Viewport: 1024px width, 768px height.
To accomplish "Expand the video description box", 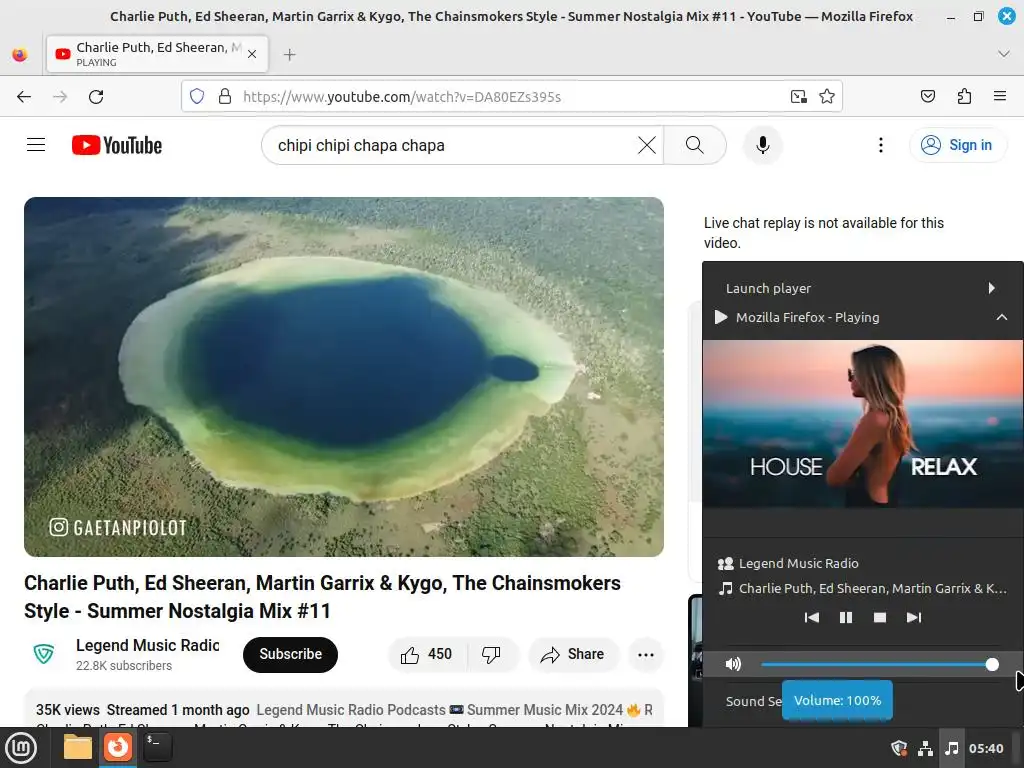I will click(344, 709).
